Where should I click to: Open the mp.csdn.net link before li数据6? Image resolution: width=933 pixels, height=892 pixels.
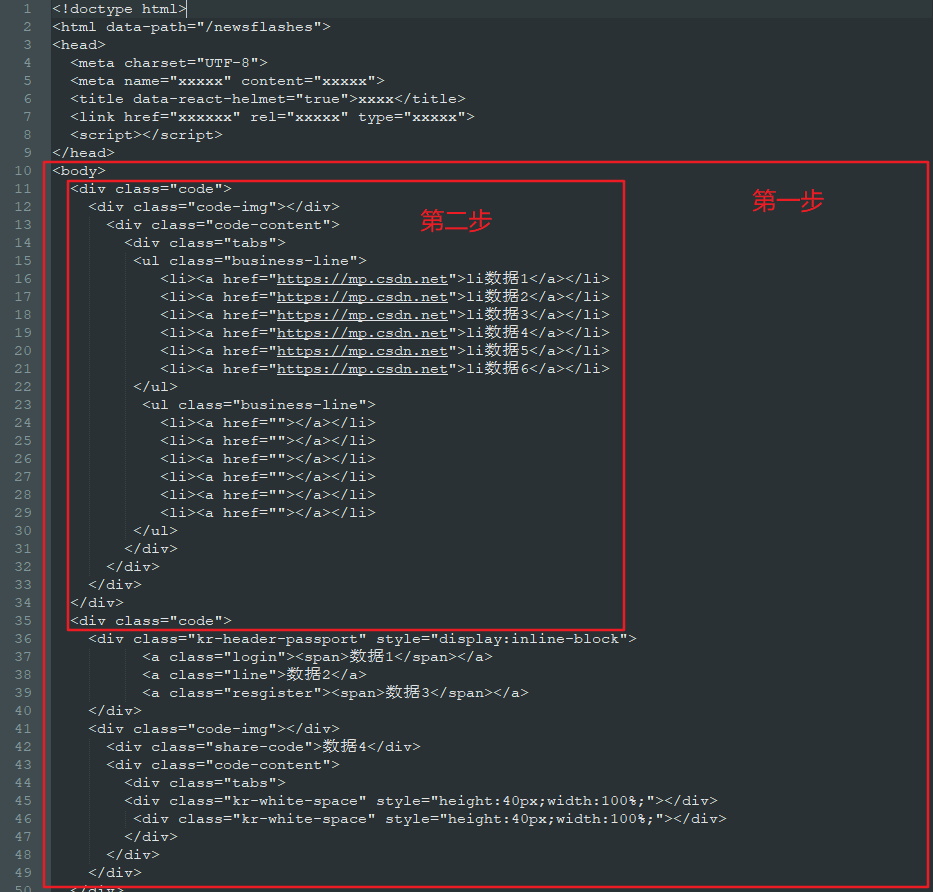click(x=362, y=369)
